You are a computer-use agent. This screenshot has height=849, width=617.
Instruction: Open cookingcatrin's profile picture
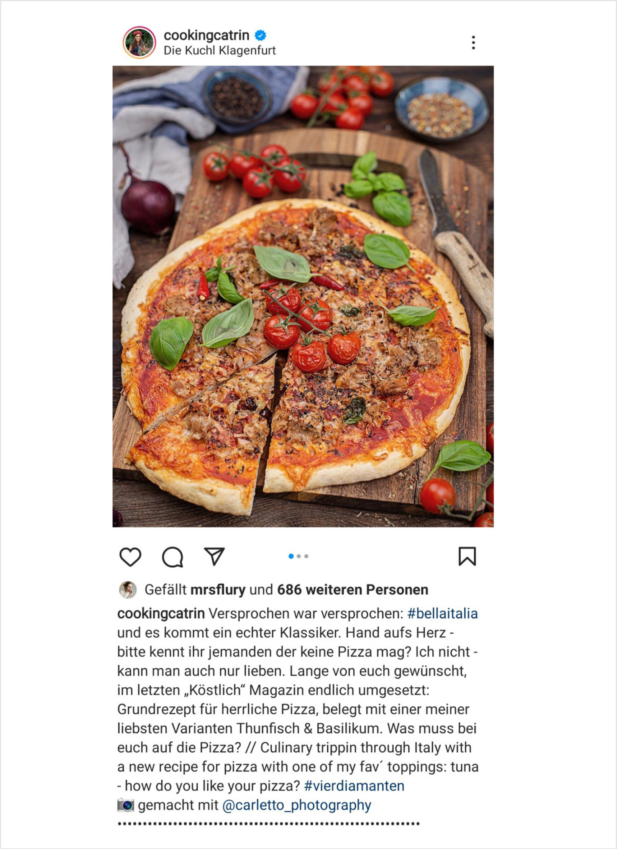(139, 42)
